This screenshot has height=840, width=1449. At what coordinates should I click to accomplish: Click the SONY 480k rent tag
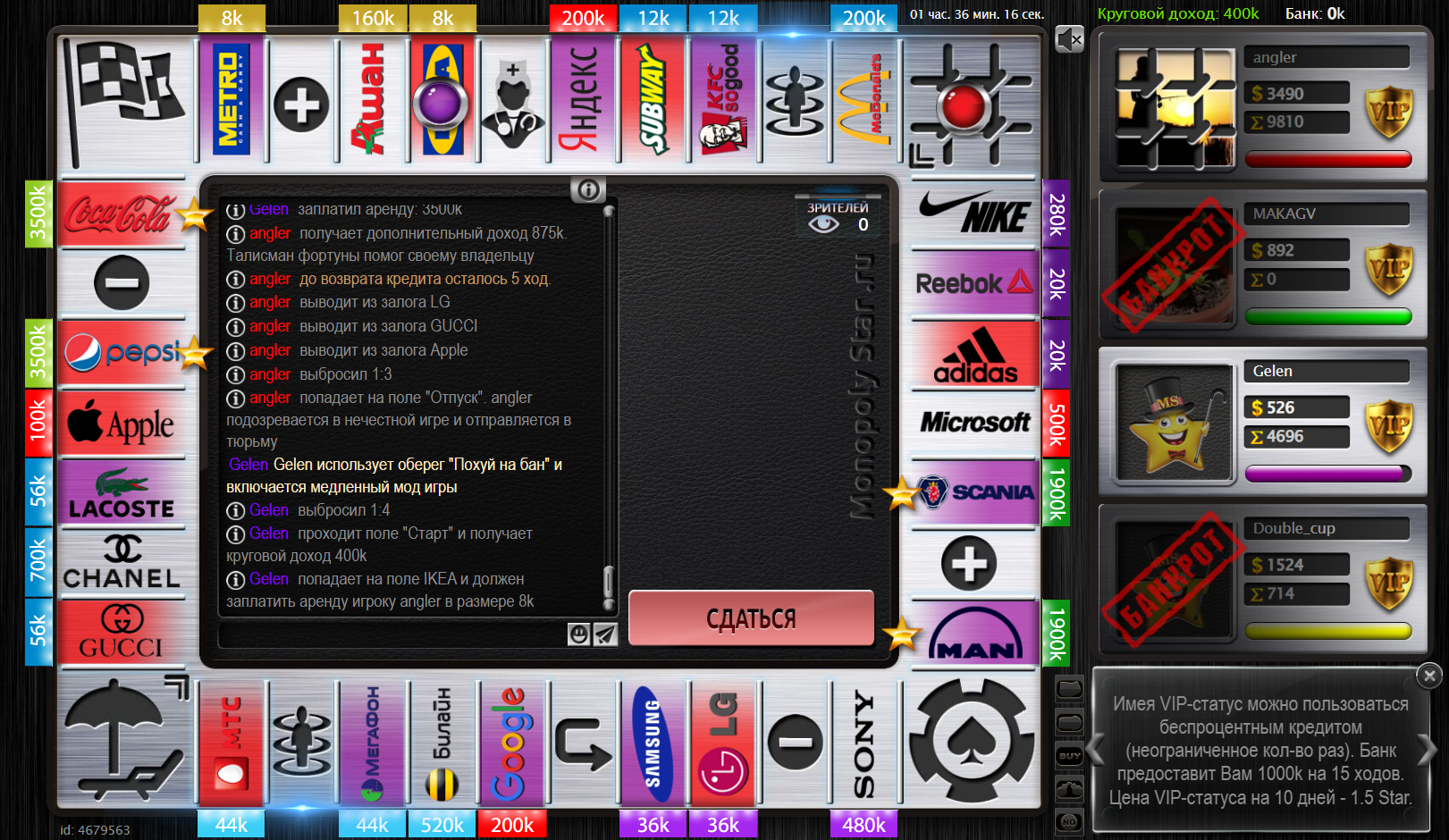[864, 825]
